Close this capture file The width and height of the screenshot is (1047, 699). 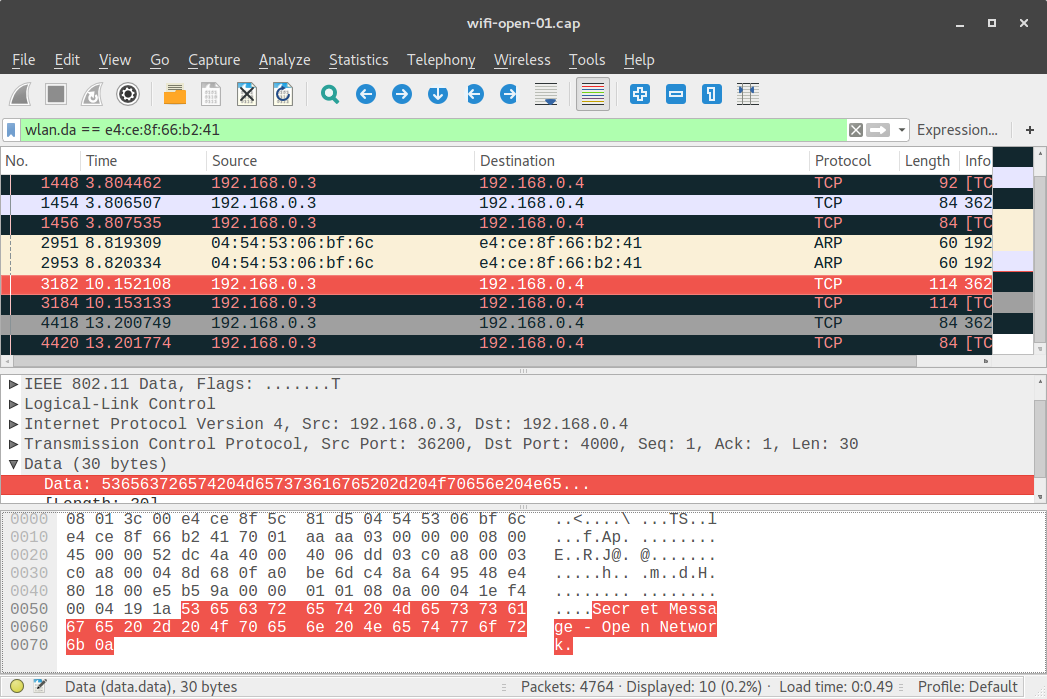(246, 94)
